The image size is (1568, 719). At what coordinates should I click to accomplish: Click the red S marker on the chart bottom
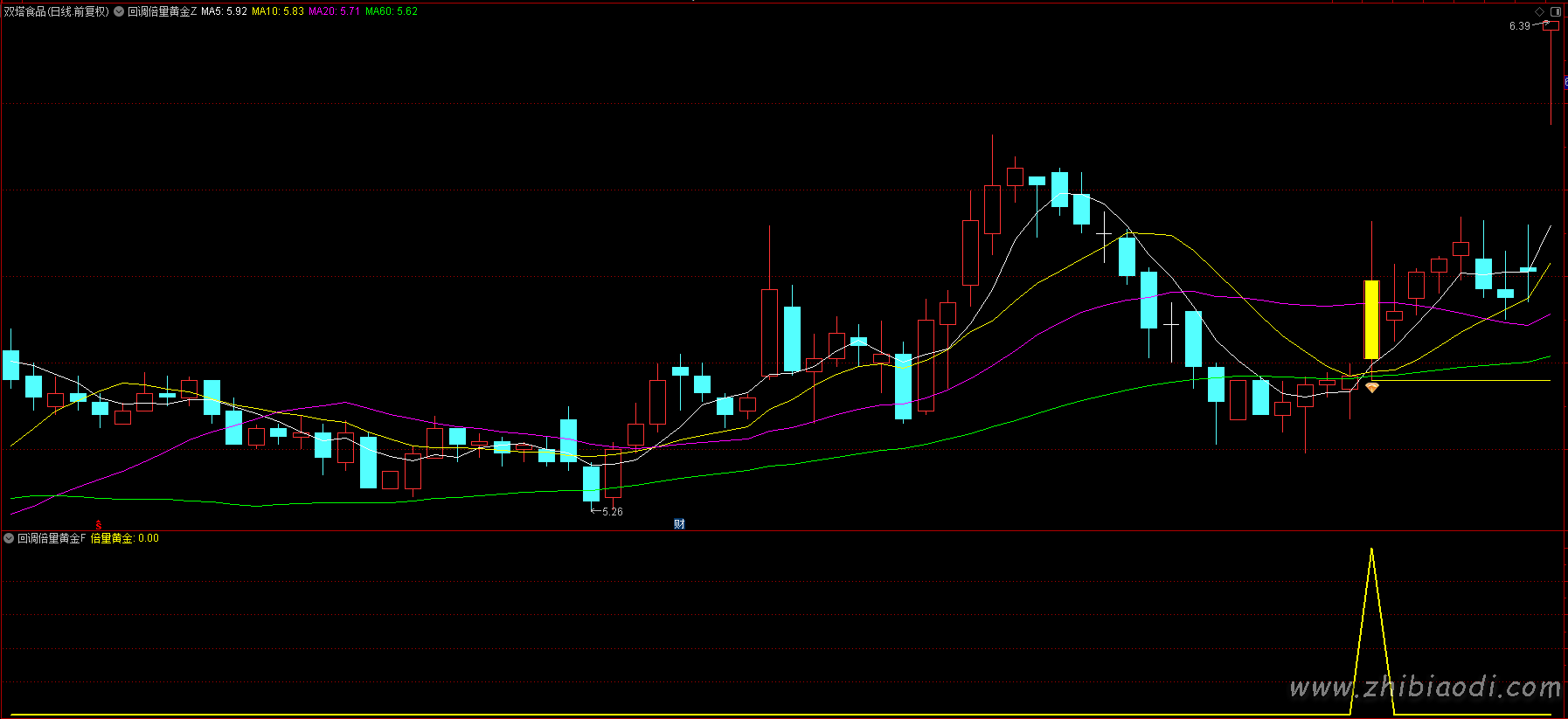click(99, 525)
